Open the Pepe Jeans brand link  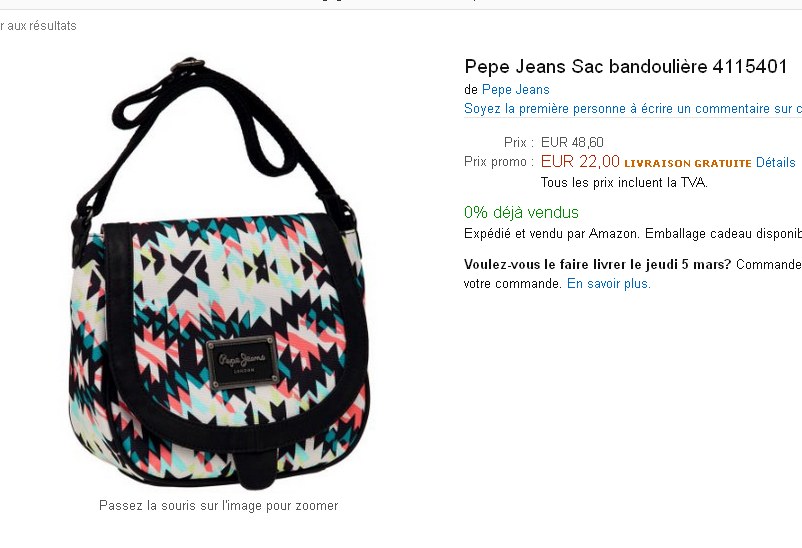pos(516,90)
